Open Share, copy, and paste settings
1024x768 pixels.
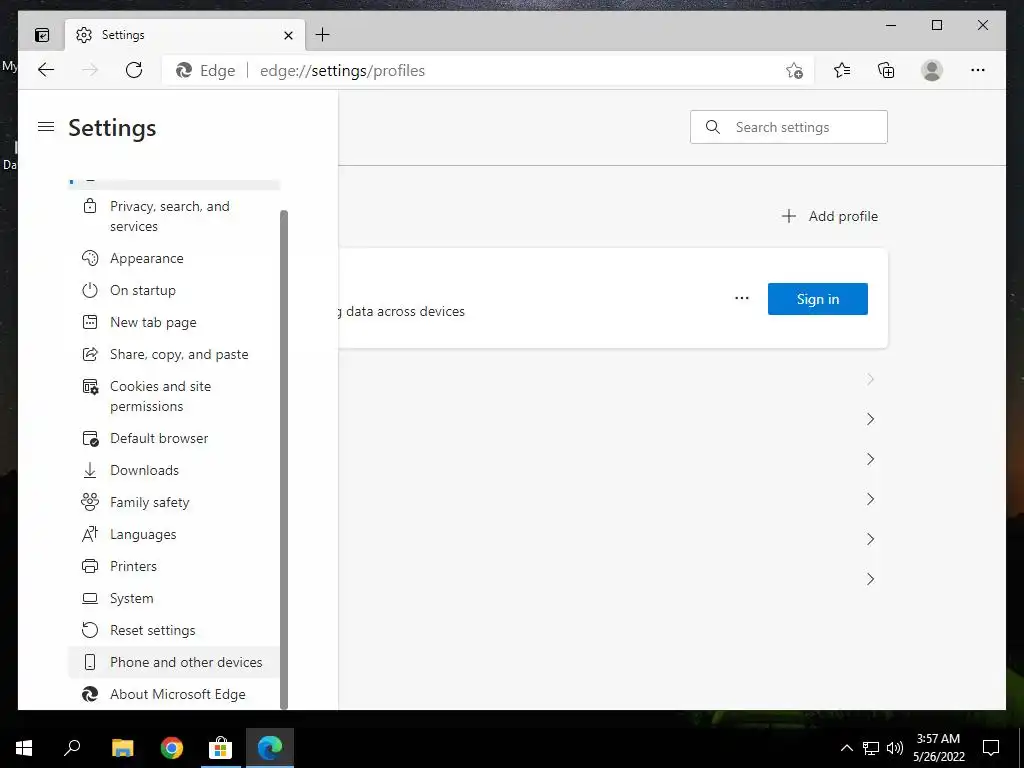[174, 355]
